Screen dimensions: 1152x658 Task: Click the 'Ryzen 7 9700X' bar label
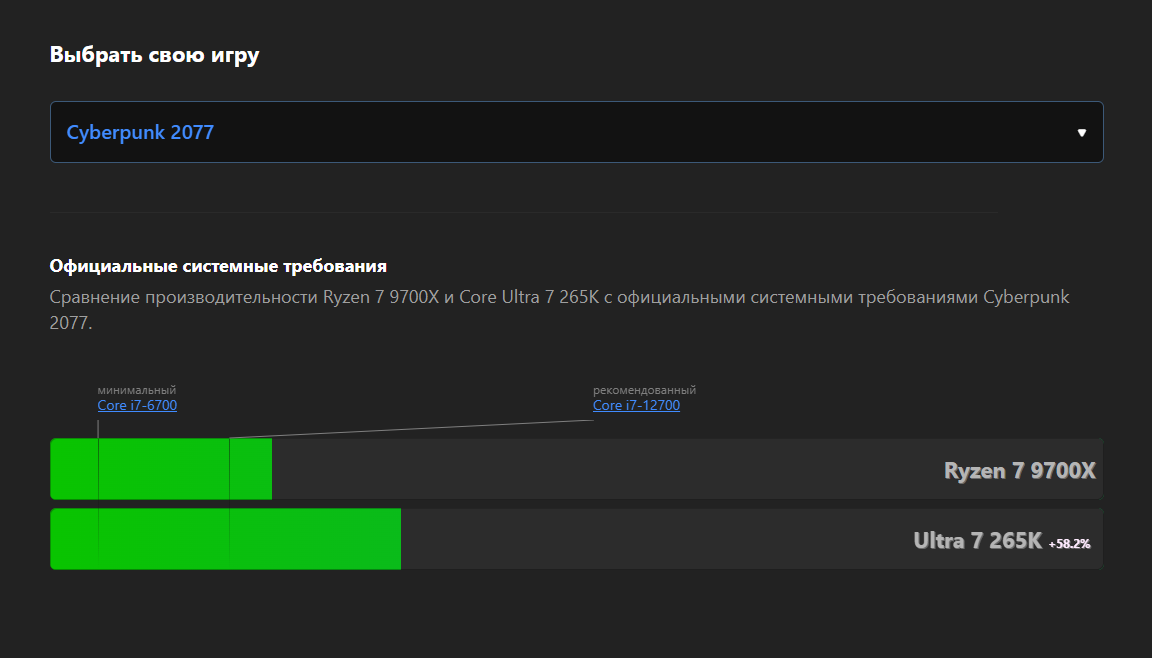pos(1020,471)
